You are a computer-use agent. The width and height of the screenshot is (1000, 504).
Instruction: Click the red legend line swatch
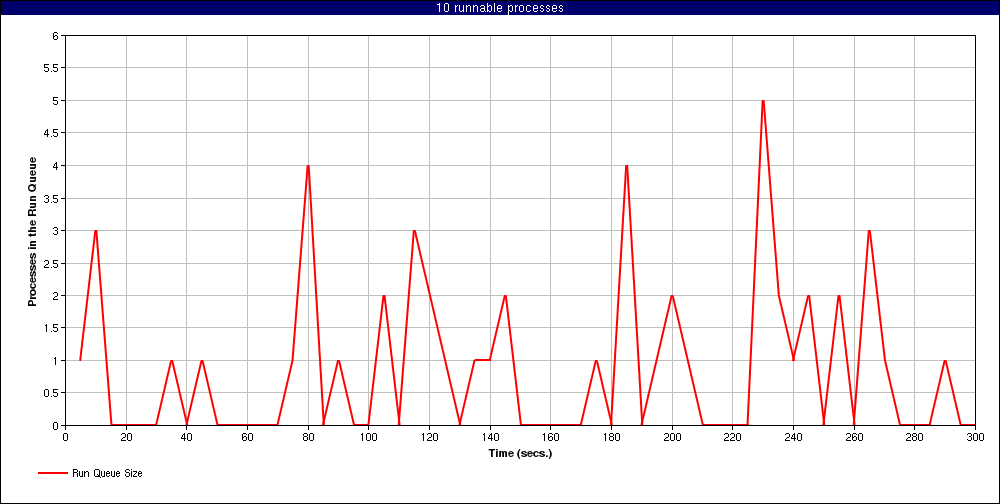[52, 473]
